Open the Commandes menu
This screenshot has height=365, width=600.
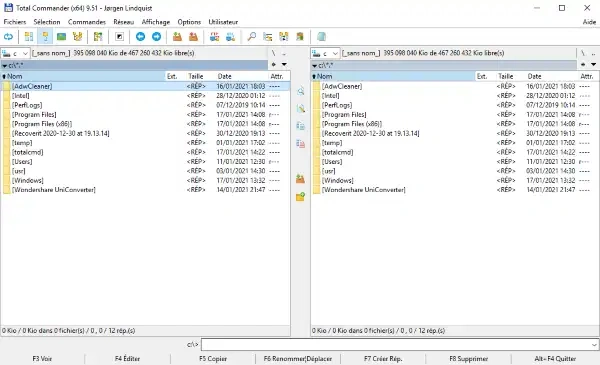coord(87,22)
